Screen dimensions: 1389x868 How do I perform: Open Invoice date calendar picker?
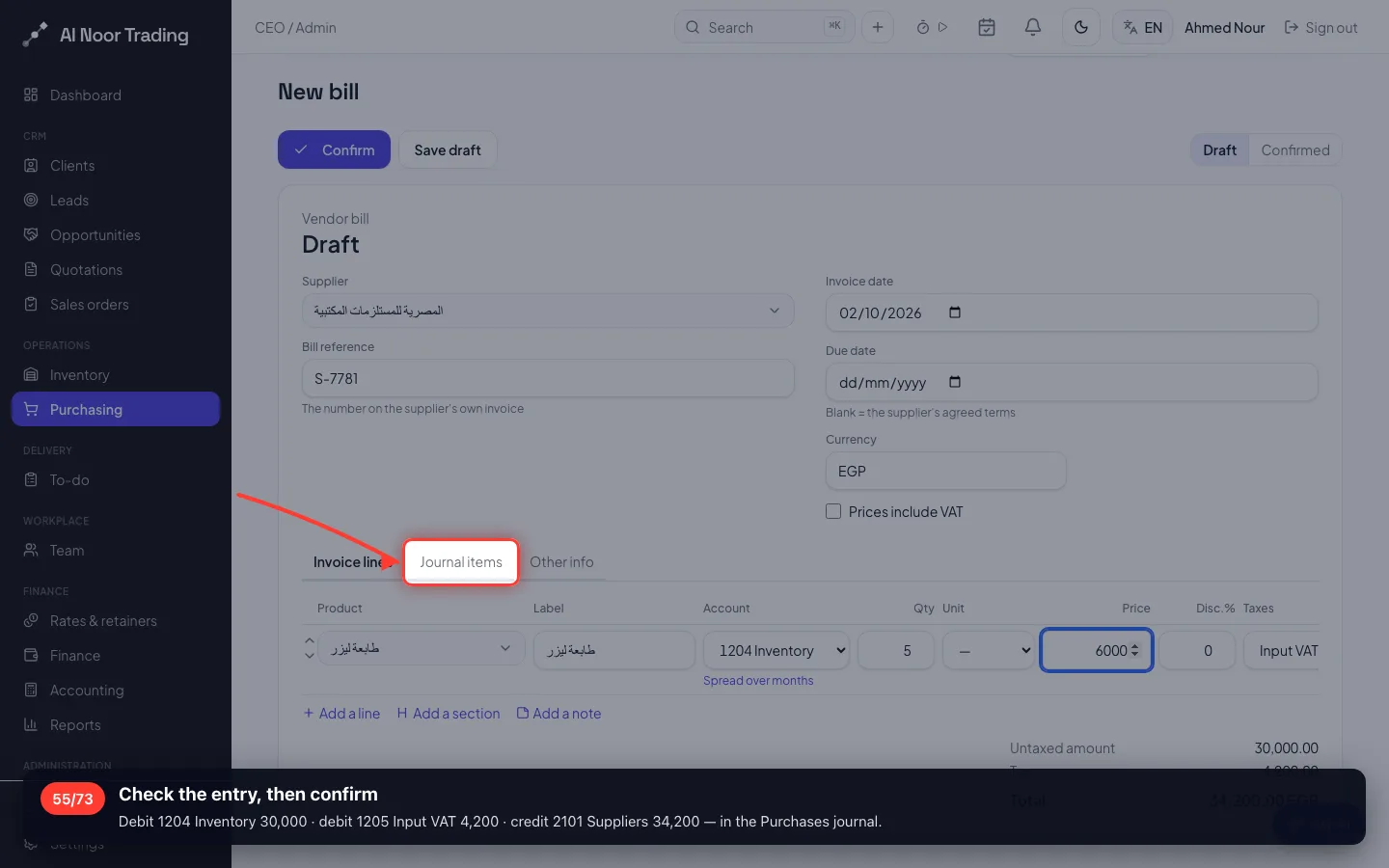tap(955, 312)
